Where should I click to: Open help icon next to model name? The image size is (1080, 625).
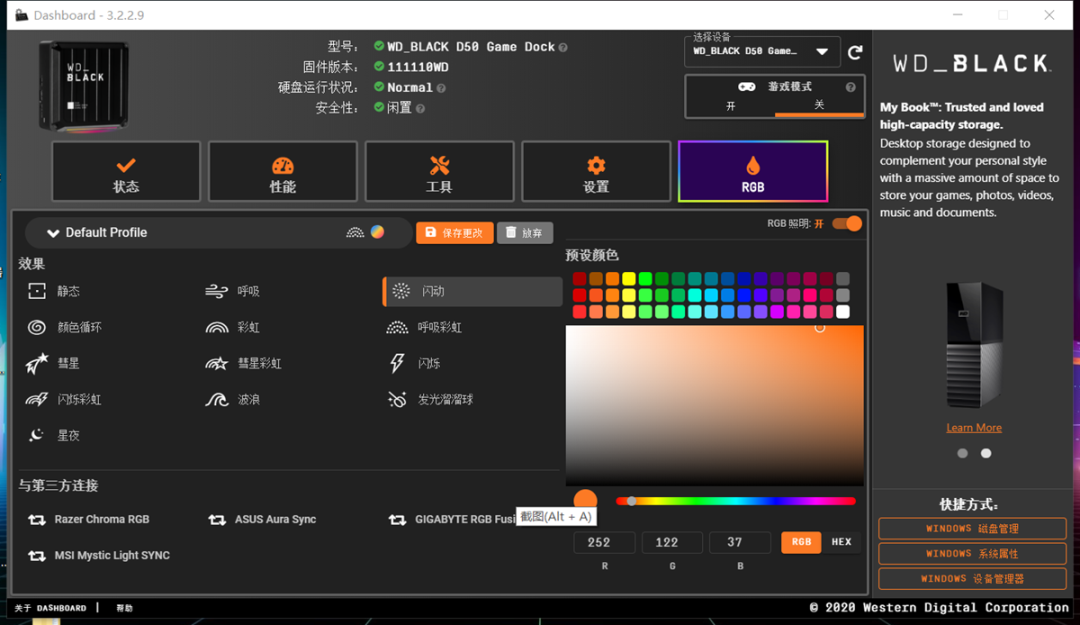click(x=563, y=48)
